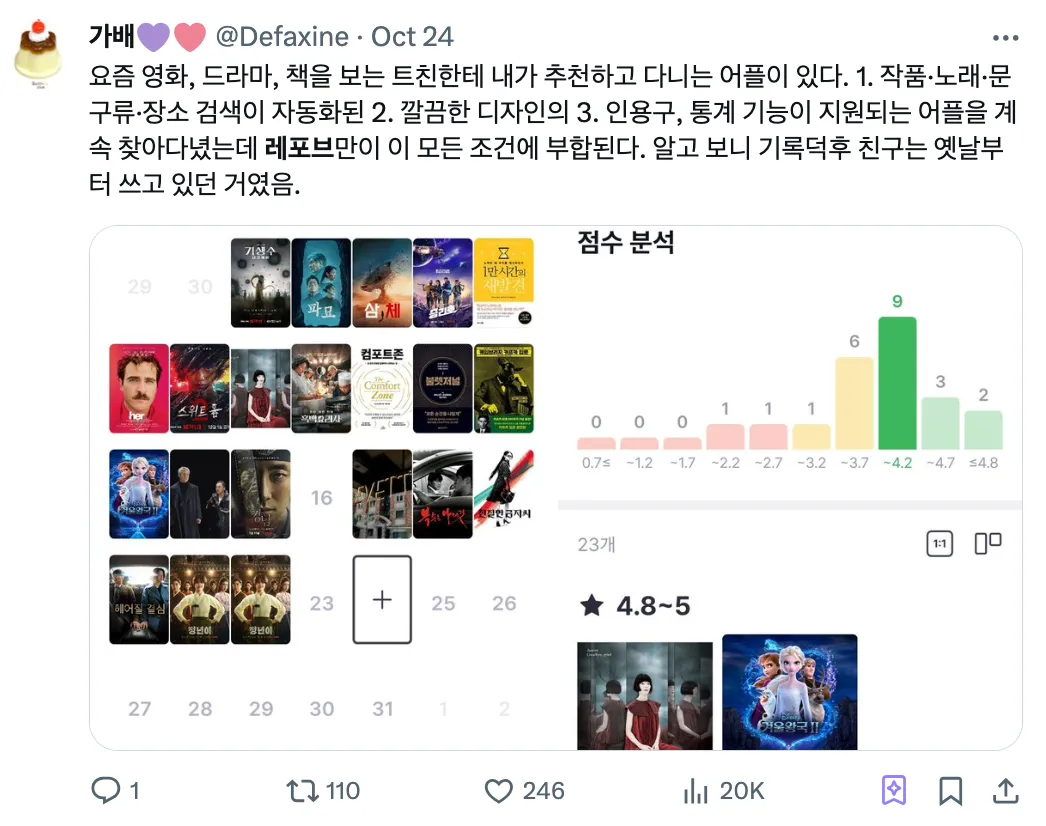Open the 'her' movie poster thumbnail
1046x826 pixels.
point(139,388)
